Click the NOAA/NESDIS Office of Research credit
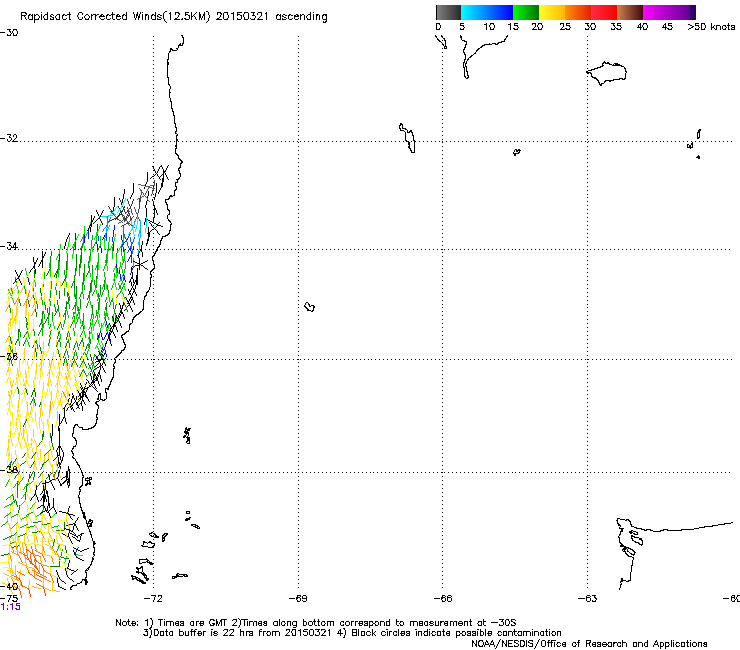The height and width of the screenshot is (650, 740). click(589, 644)
